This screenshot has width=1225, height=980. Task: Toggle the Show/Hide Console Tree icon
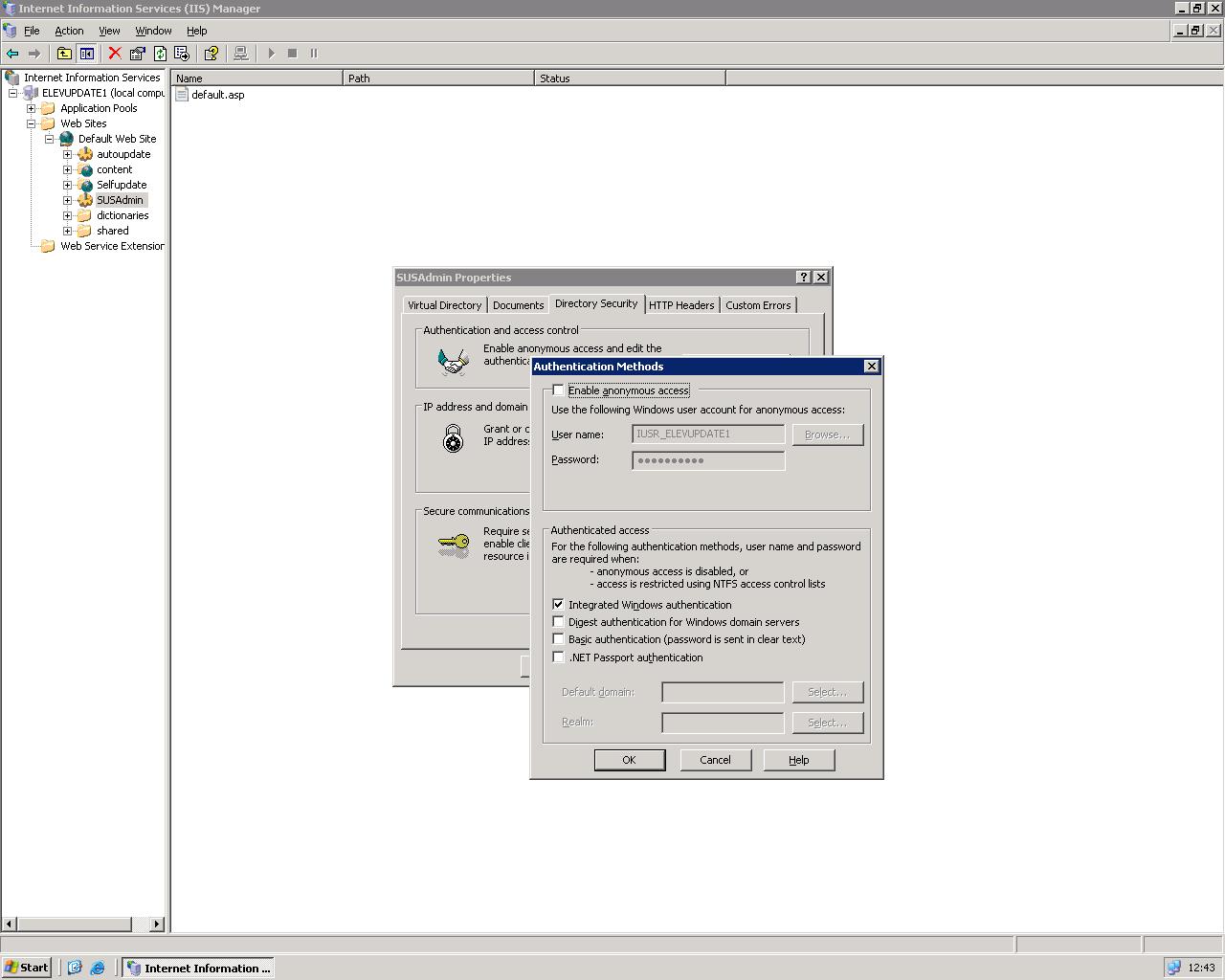(86, 54)
